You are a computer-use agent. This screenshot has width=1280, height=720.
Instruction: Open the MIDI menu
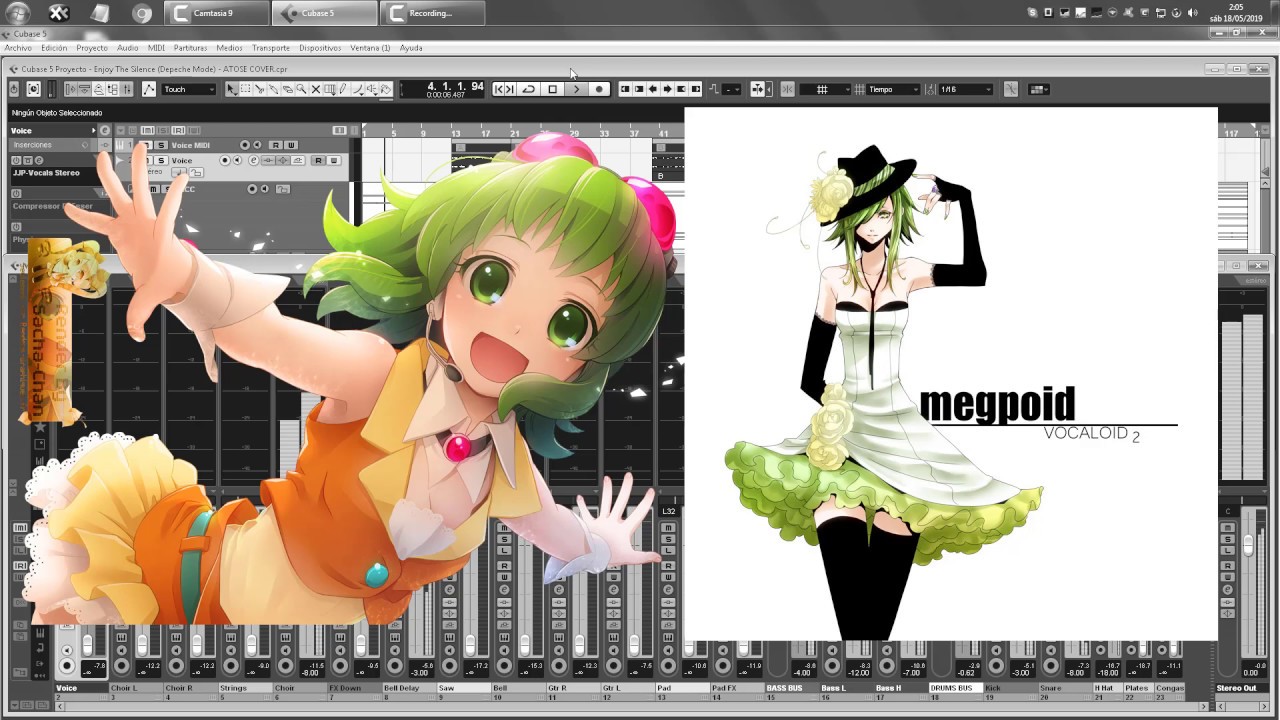(x=156, y=48)
